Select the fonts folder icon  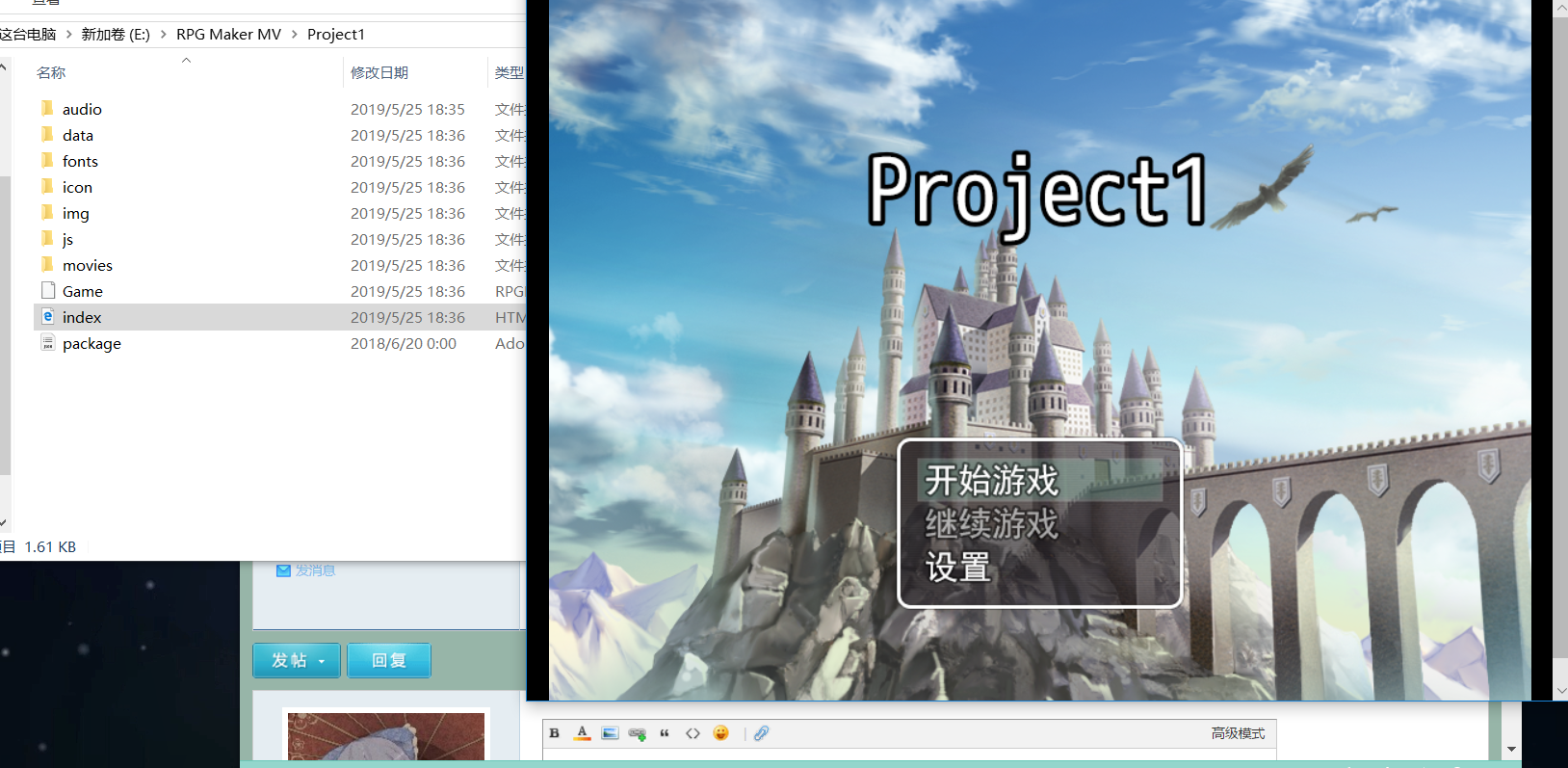(x=47, y=160)
